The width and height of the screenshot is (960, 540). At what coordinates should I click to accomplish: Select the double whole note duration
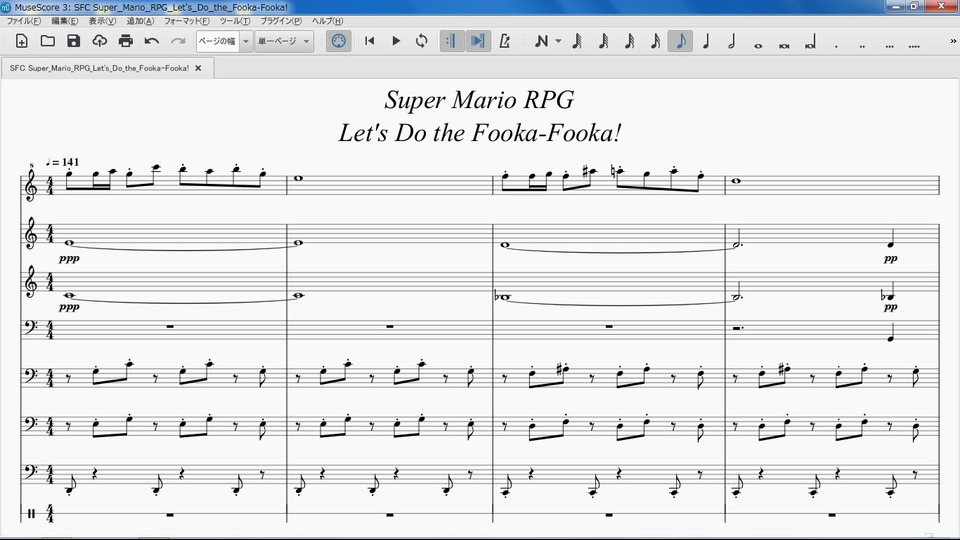pos(784,45)
